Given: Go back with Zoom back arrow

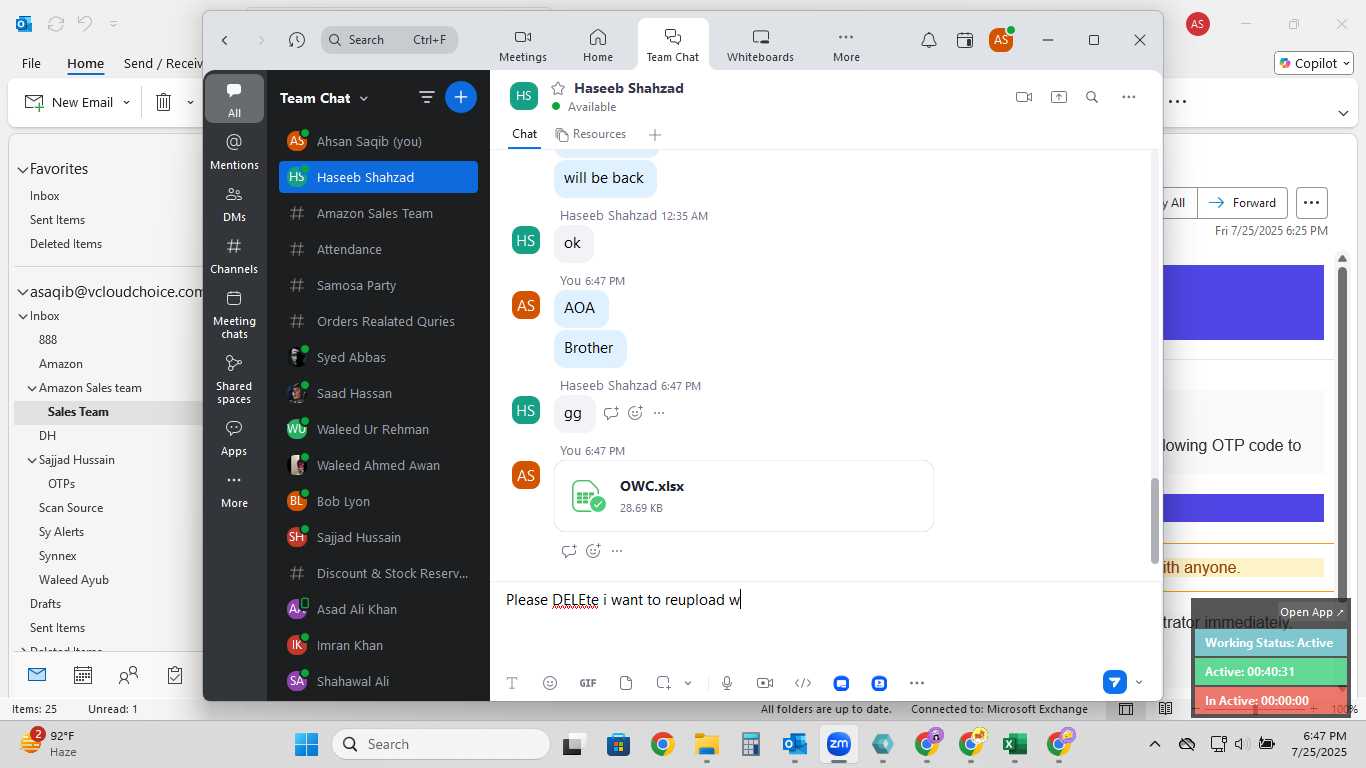Looking at the screenshot, I should [225, 40].
